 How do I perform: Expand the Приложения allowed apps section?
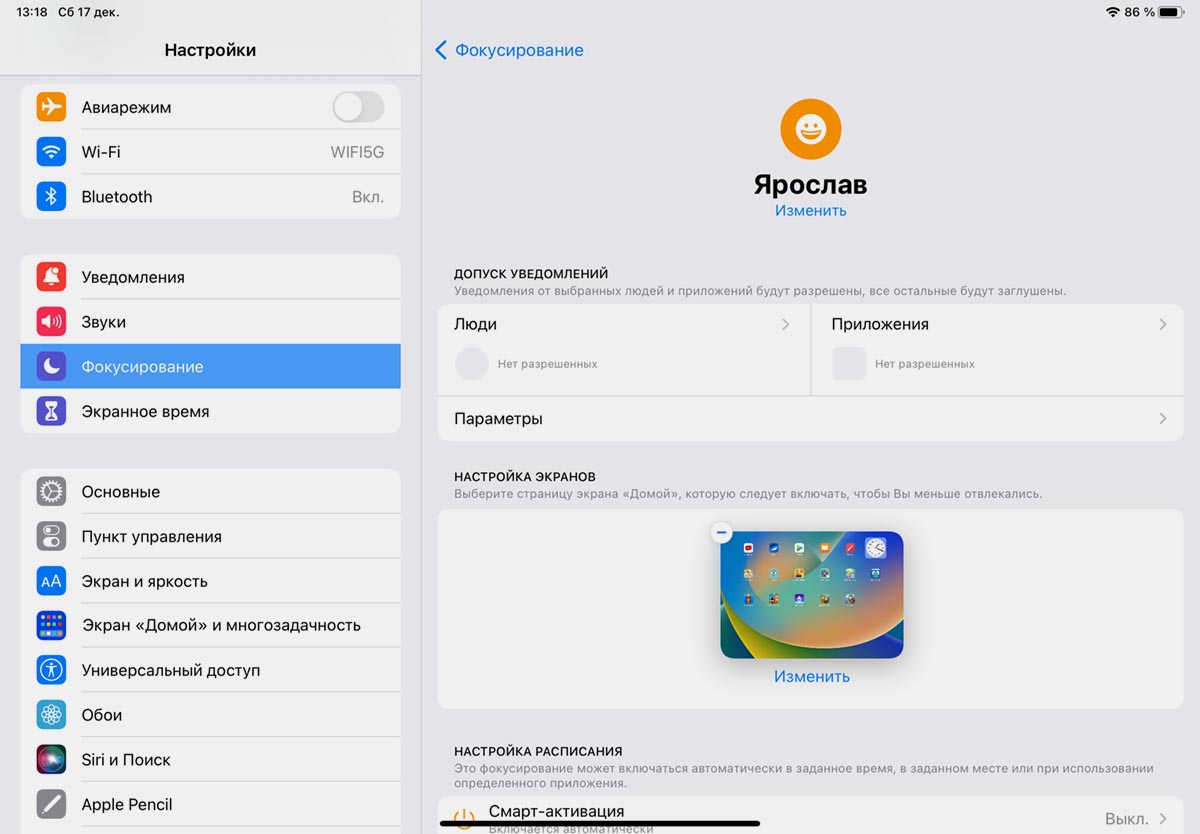click(x=997, y=350)
